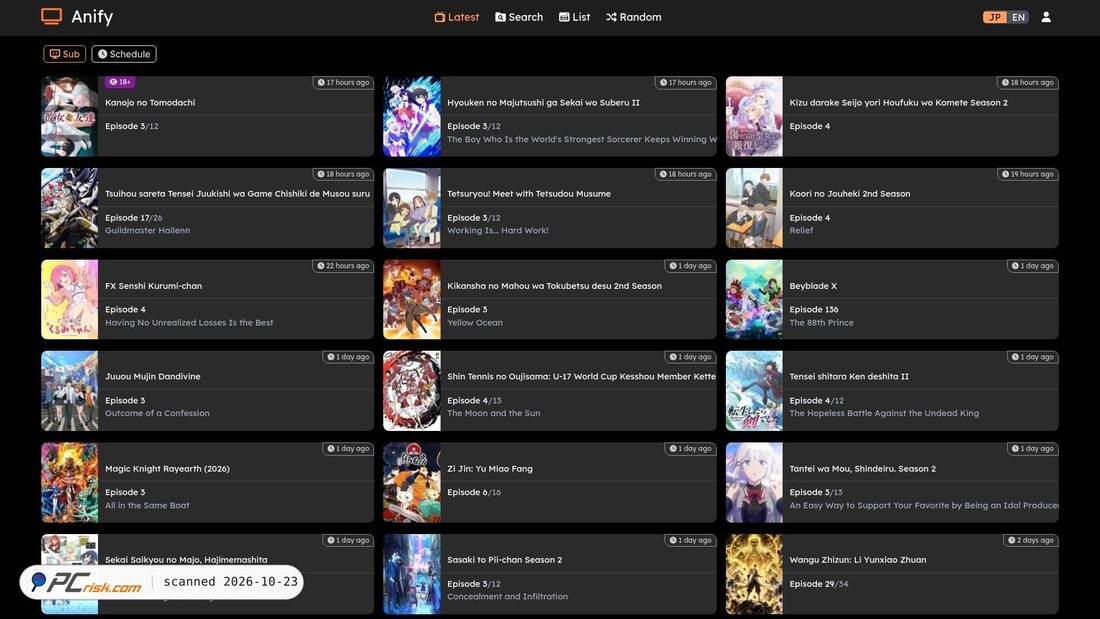
Task: Open Sasaki to Pii-chan Season 2 poster
Action: click(x=412, y=574)
